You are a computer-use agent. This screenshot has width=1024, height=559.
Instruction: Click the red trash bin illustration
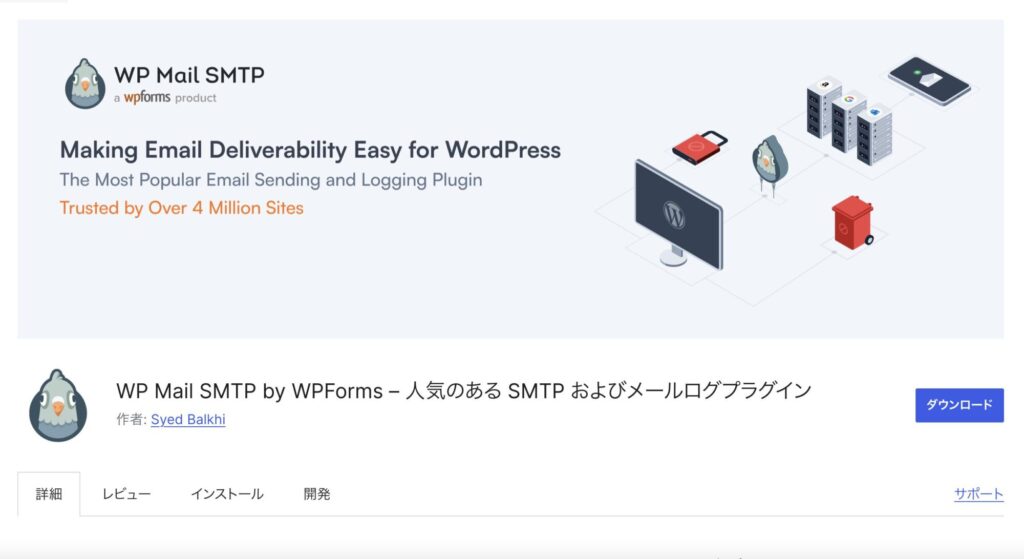click(x=853, y=223)
